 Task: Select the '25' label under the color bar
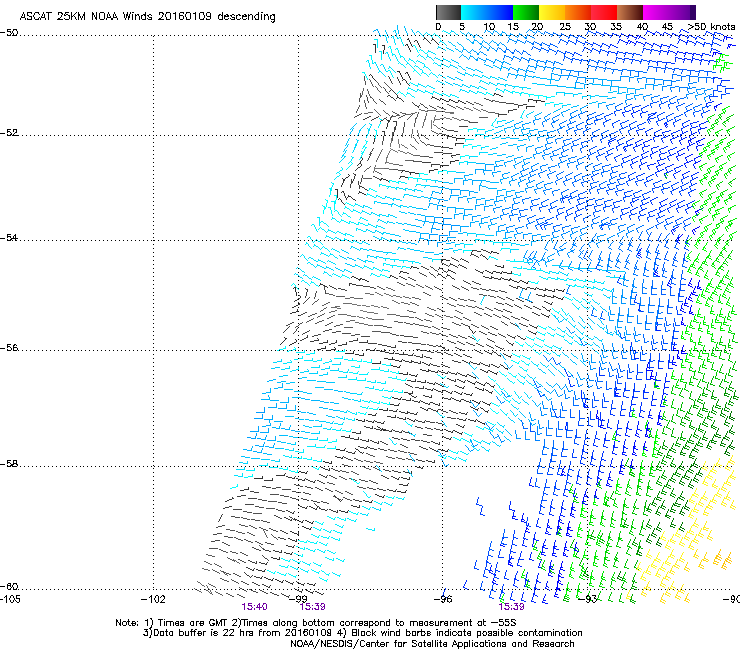[x=565, y=27]
